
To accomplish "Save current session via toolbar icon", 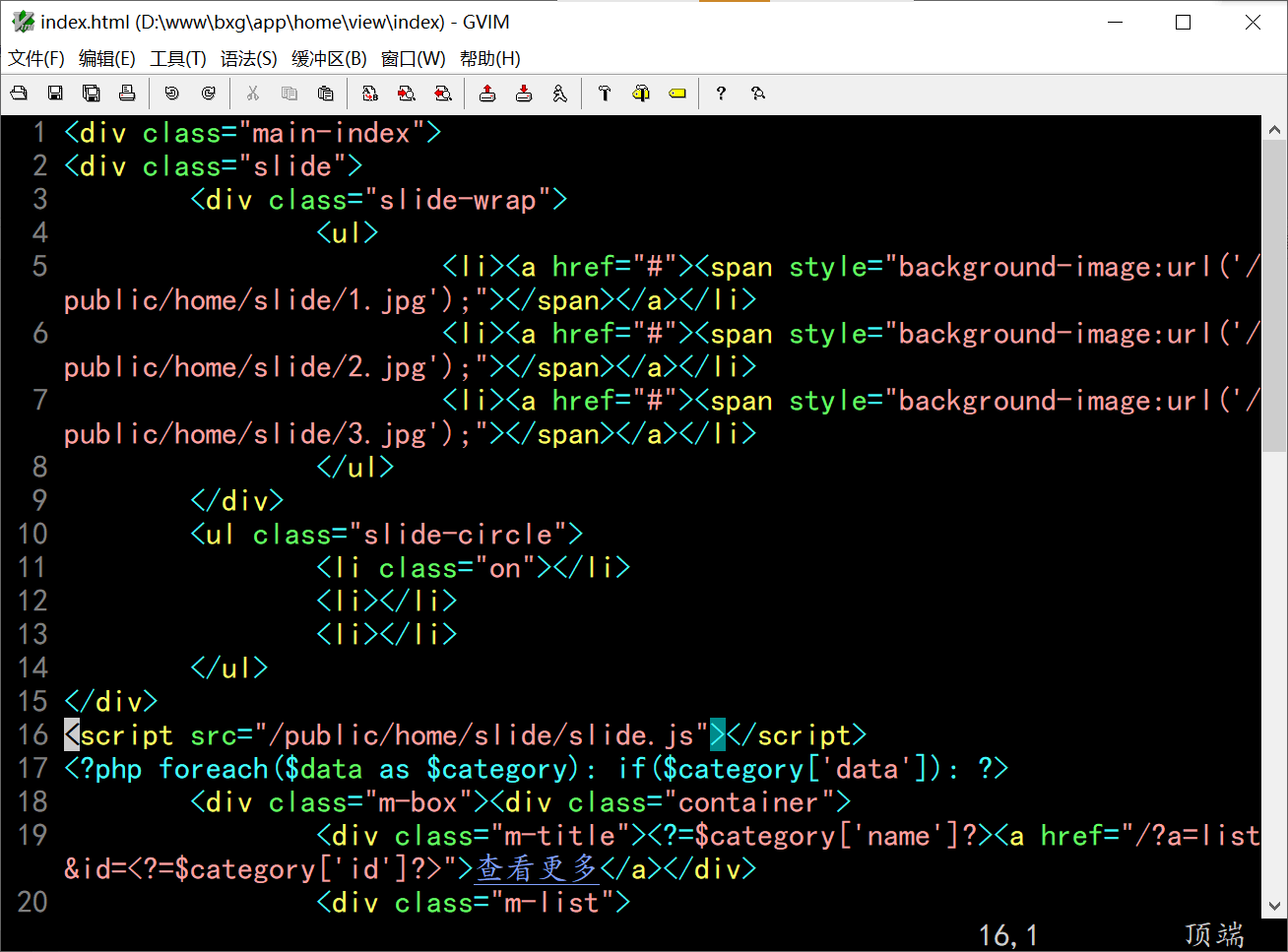I will (524, 94).
